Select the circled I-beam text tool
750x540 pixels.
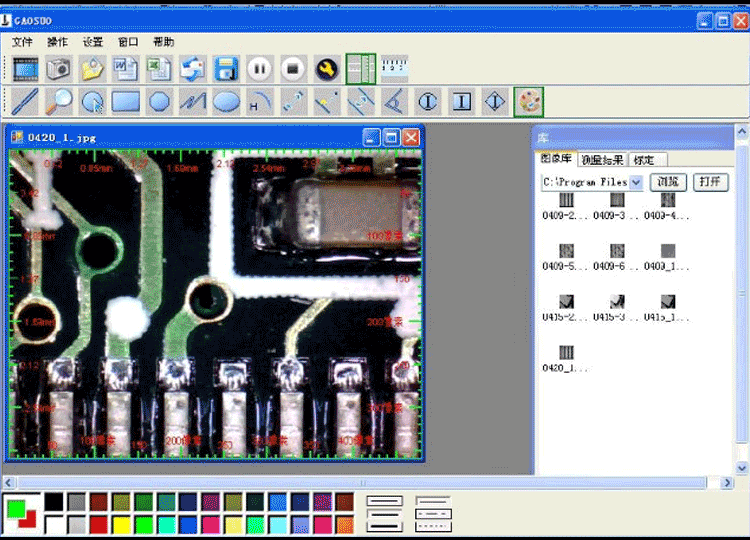tap(428, 101)
